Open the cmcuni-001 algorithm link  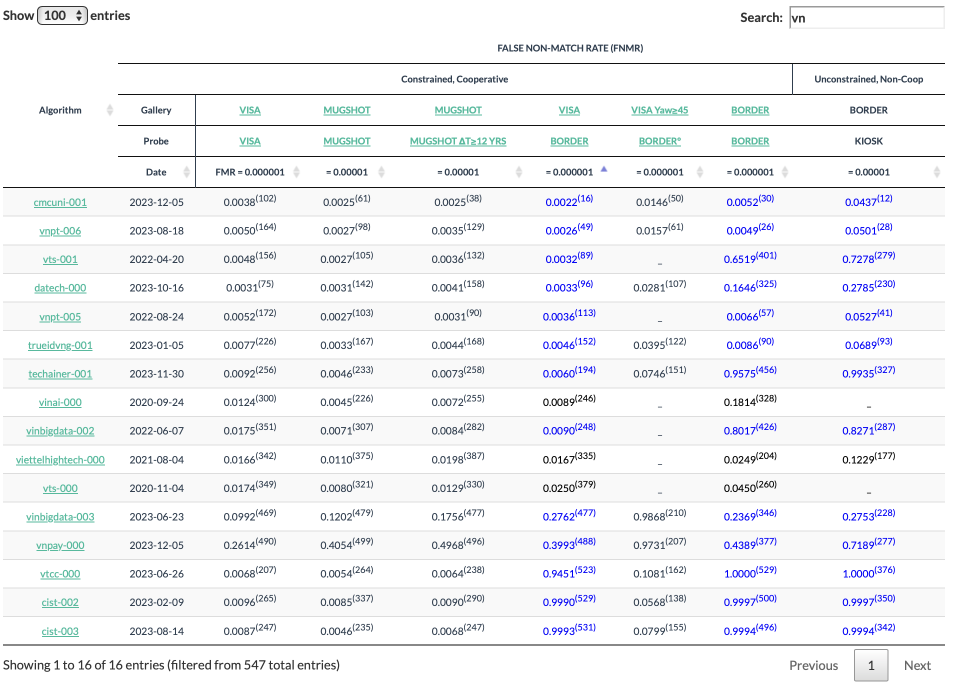coord(60,202)
